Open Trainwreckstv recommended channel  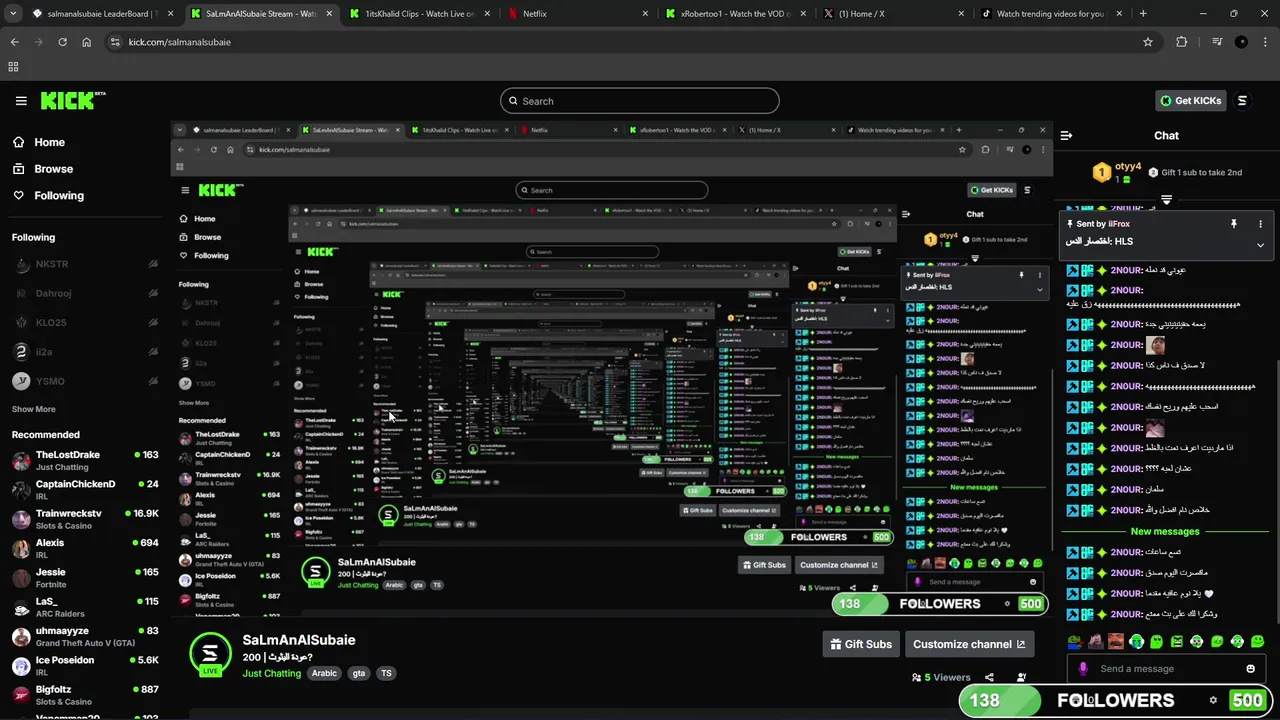click(x=85, y=519)
